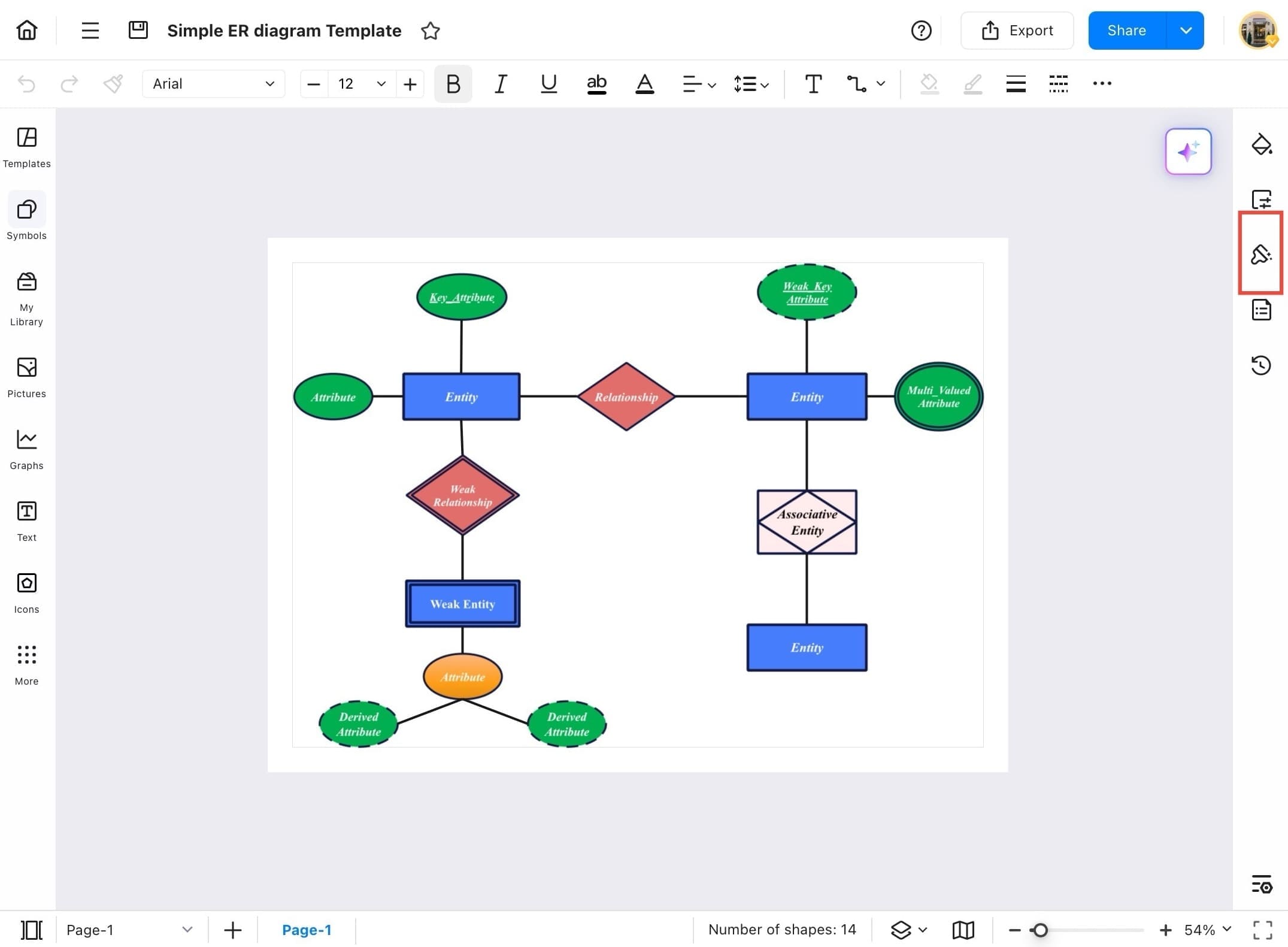Favorite the diagram with the star
This screenshot has height=947, width=1288.
click(x=431, y=31)
